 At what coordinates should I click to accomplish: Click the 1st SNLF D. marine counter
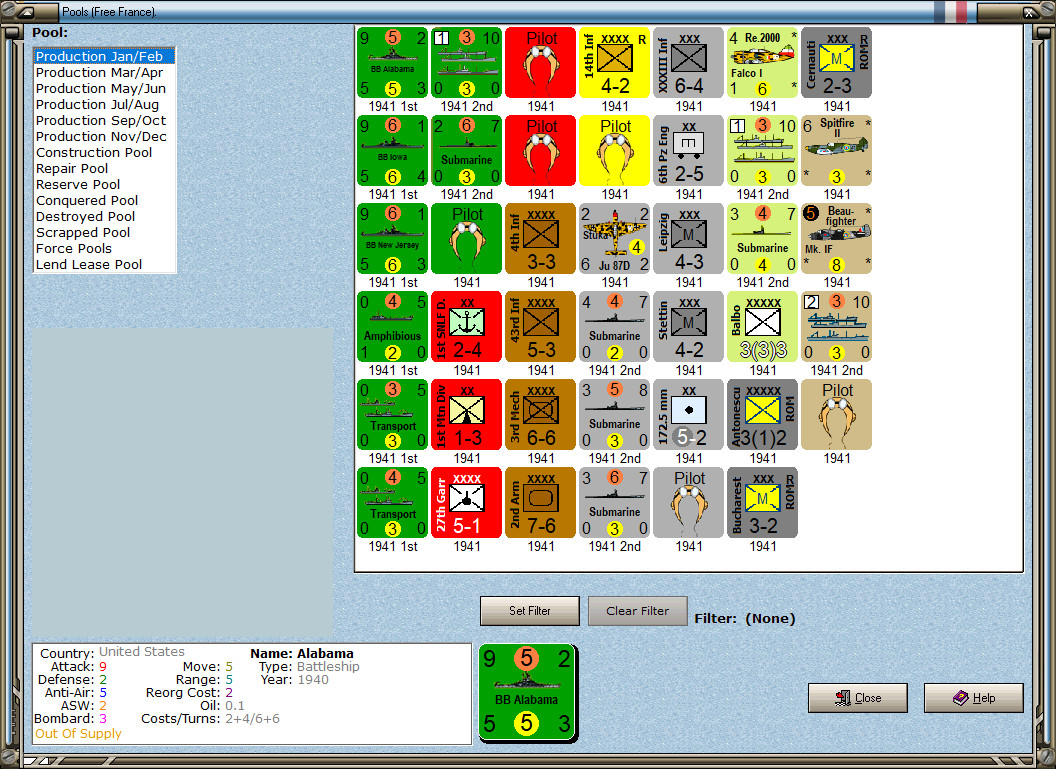point(467,327)
